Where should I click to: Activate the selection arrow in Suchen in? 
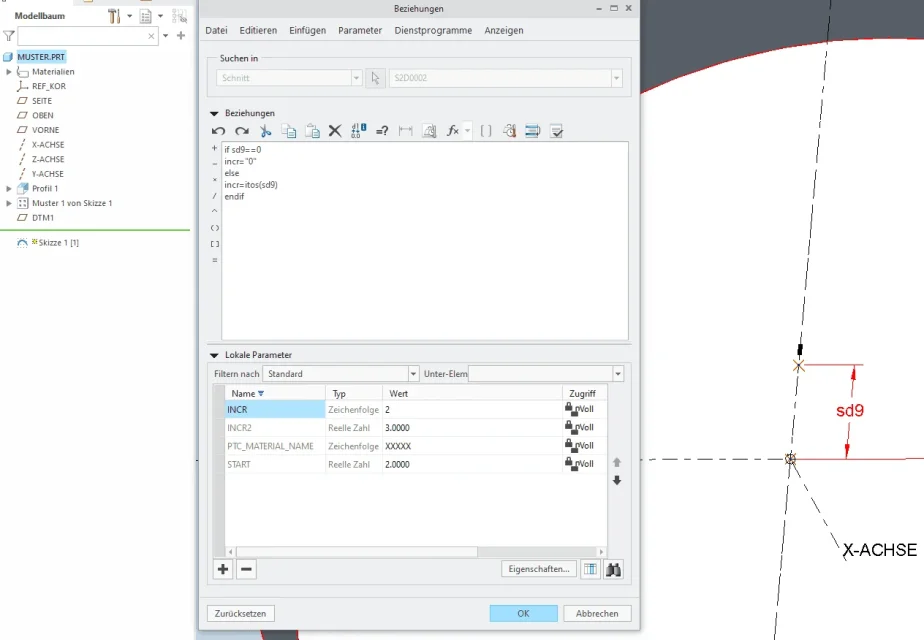coord(375,78)
